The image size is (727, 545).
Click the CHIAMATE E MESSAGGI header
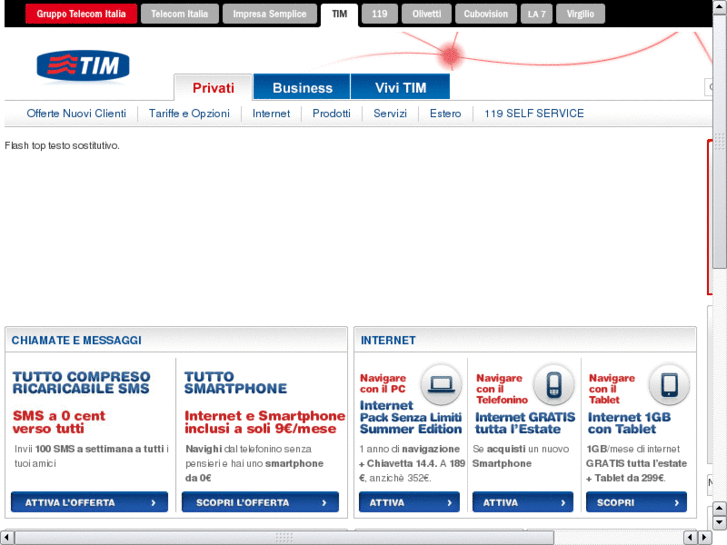click(77, 340)
